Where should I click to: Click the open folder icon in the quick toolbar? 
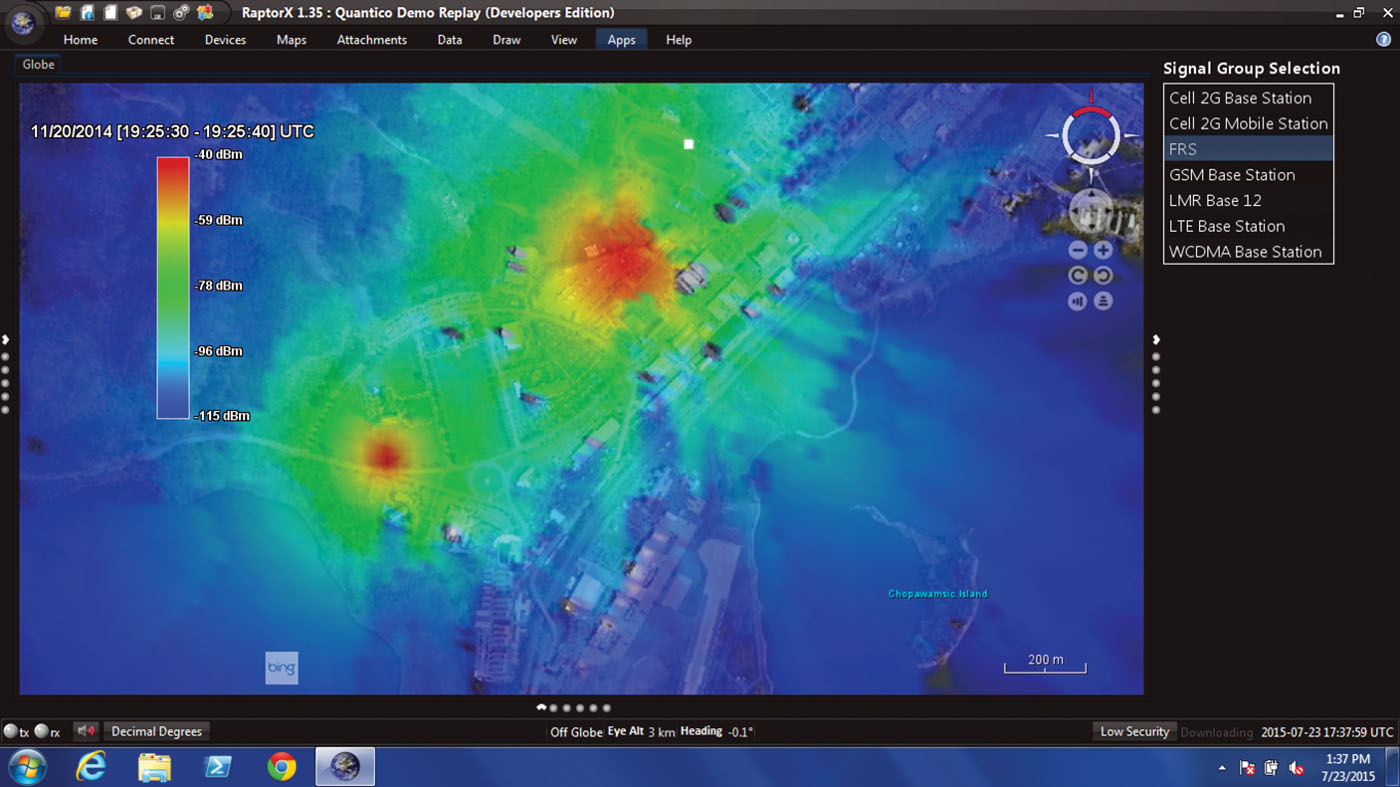[63, 13]
